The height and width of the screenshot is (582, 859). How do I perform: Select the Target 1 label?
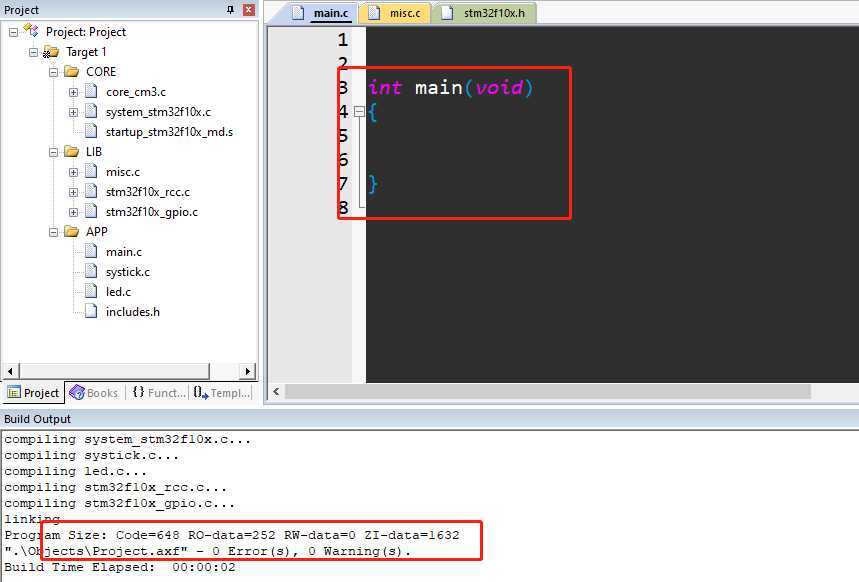click(86, 52)
